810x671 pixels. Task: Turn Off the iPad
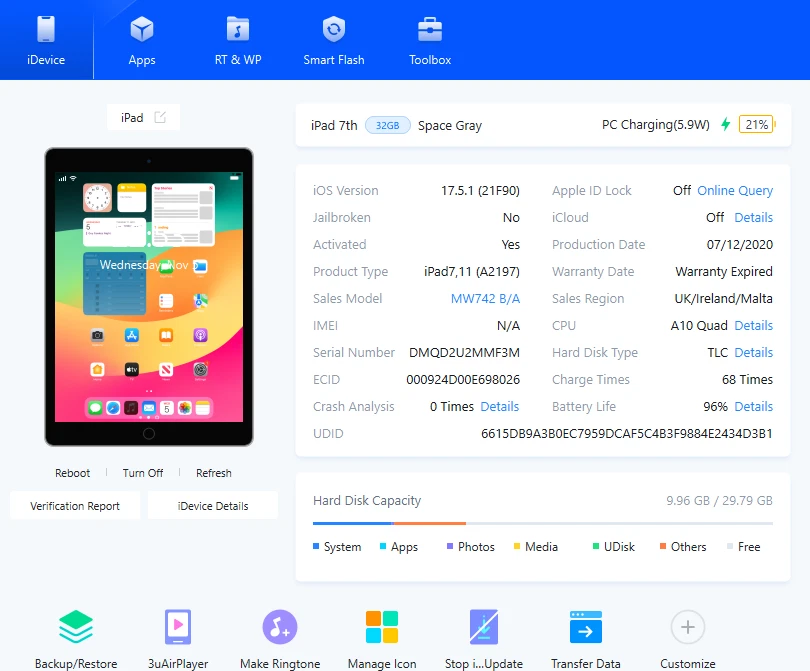143,473
